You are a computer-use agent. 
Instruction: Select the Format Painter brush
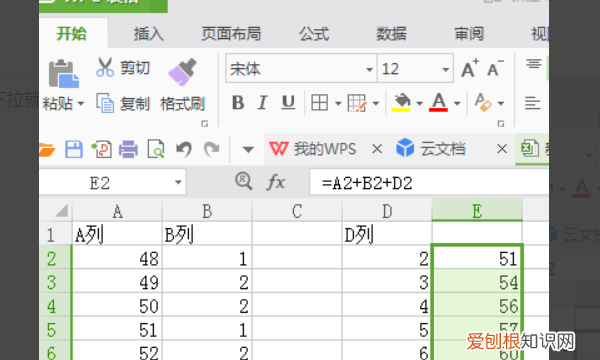182,72
